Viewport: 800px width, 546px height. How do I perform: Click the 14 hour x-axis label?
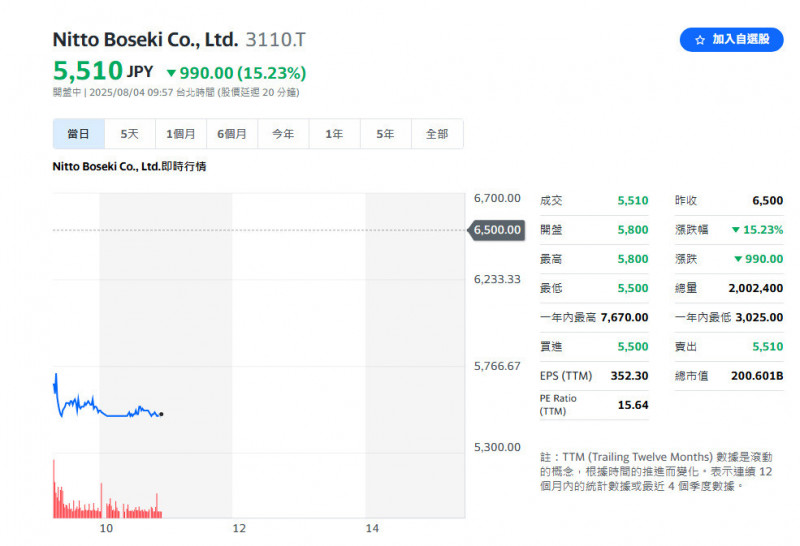pyautogui.click(x=372, y=529)
